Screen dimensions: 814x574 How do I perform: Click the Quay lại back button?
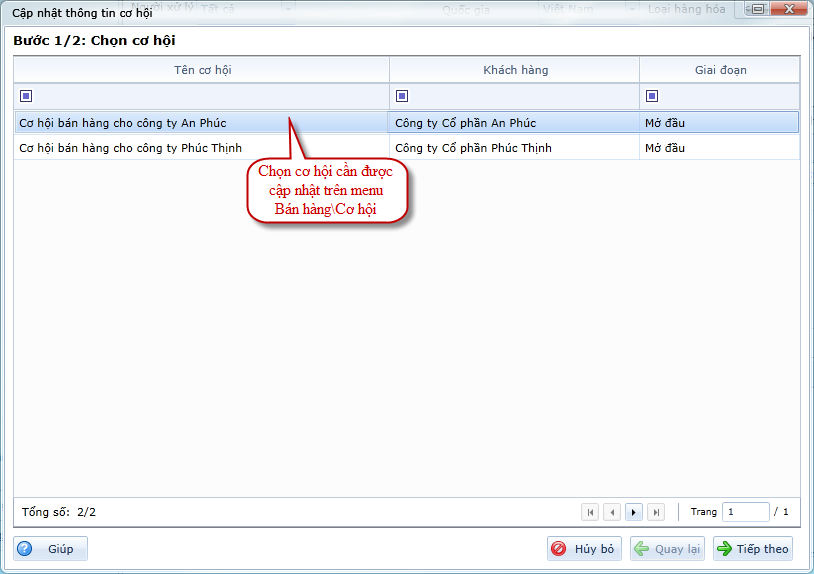click(x=667, y=549)
